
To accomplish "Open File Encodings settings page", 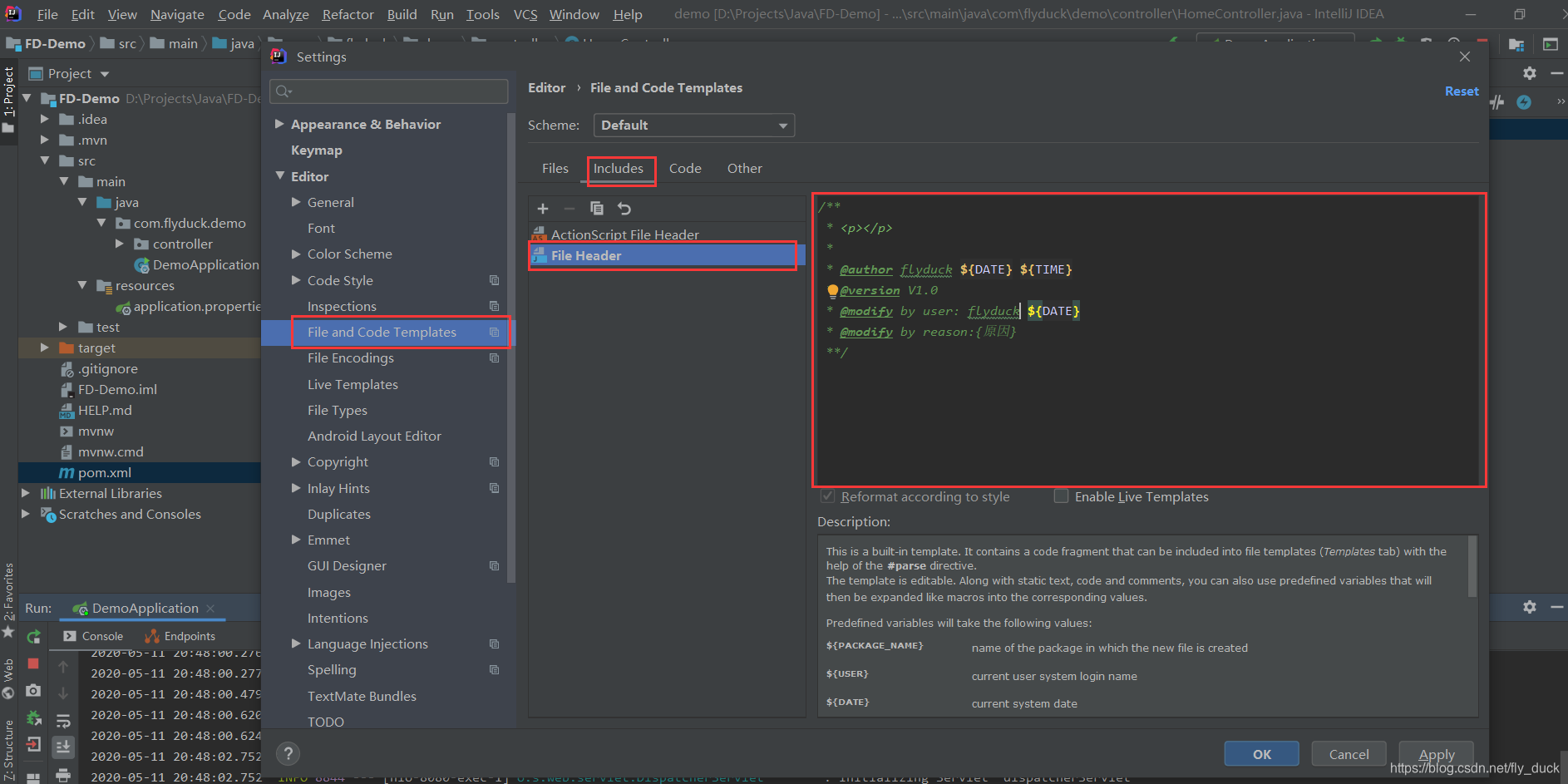I will 351,358.
